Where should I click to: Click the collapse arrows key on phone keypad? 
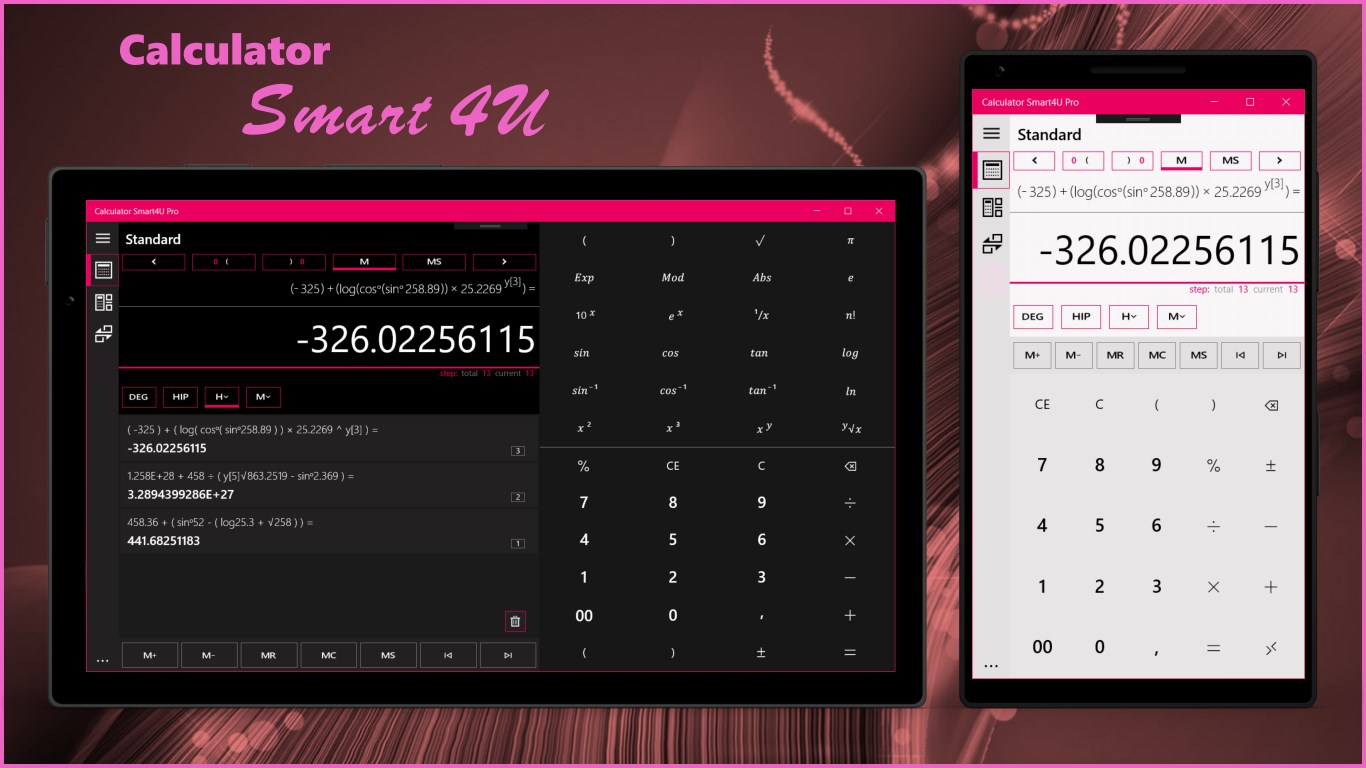(x=1271, y=648)
